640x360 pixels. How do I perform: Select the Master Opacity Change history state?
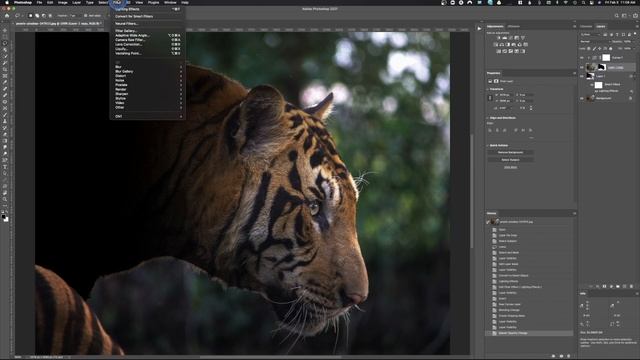(x=529, y=333)
